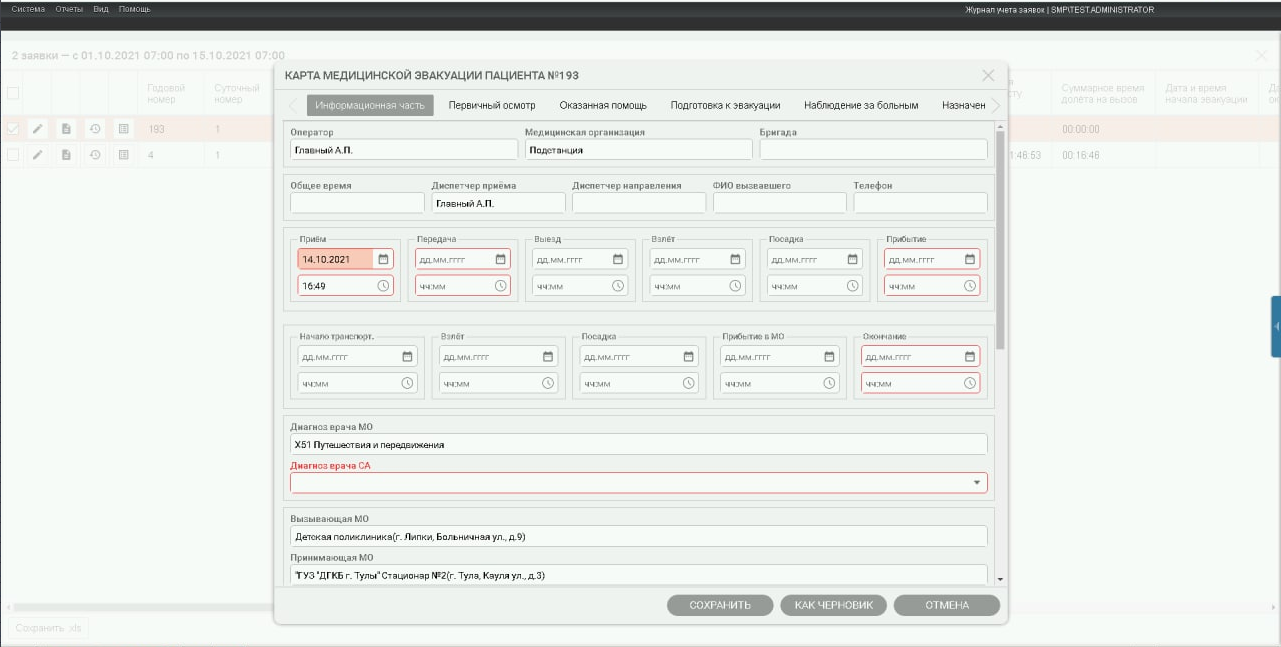Open the calendar icon in the Передача group
Image resolution: width=1281 pixels, height=647 pixels.
pyautogui.click(x=500, y=259)
